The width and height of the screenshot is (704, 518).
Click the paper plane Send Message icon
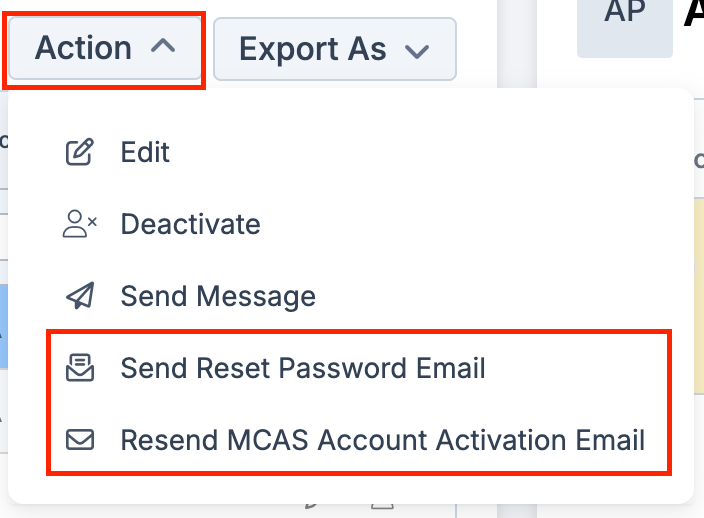79,296
